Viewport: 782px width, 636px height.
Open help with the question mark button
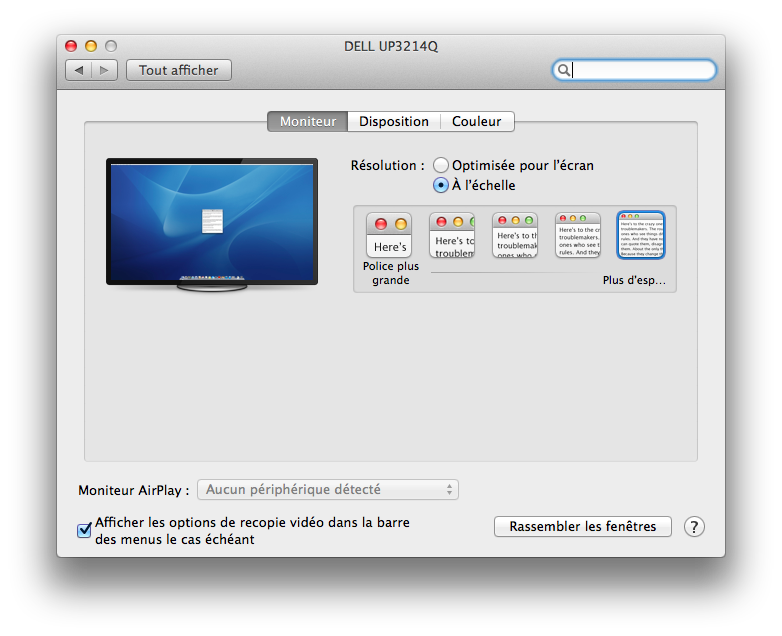click(x=694, y=527)
